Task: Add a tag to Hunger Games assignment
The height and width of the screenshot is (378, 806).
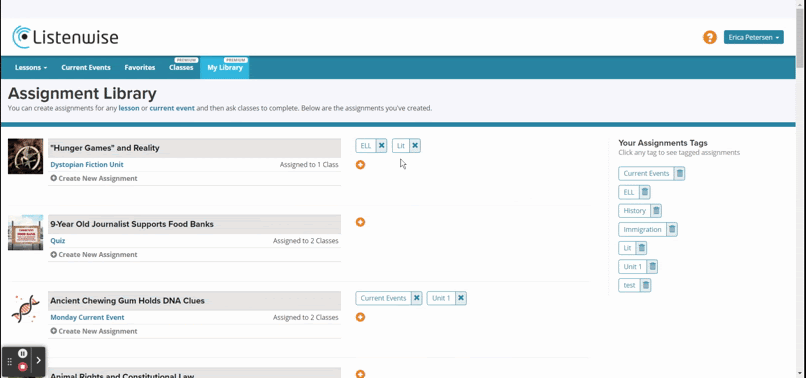Action: (360, 165)
